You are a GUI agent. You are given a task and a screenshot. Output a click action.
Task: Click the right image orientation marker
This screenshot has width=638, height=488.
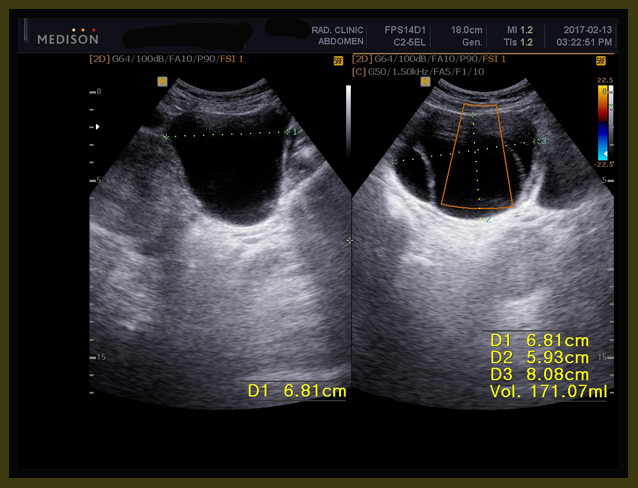425,82
